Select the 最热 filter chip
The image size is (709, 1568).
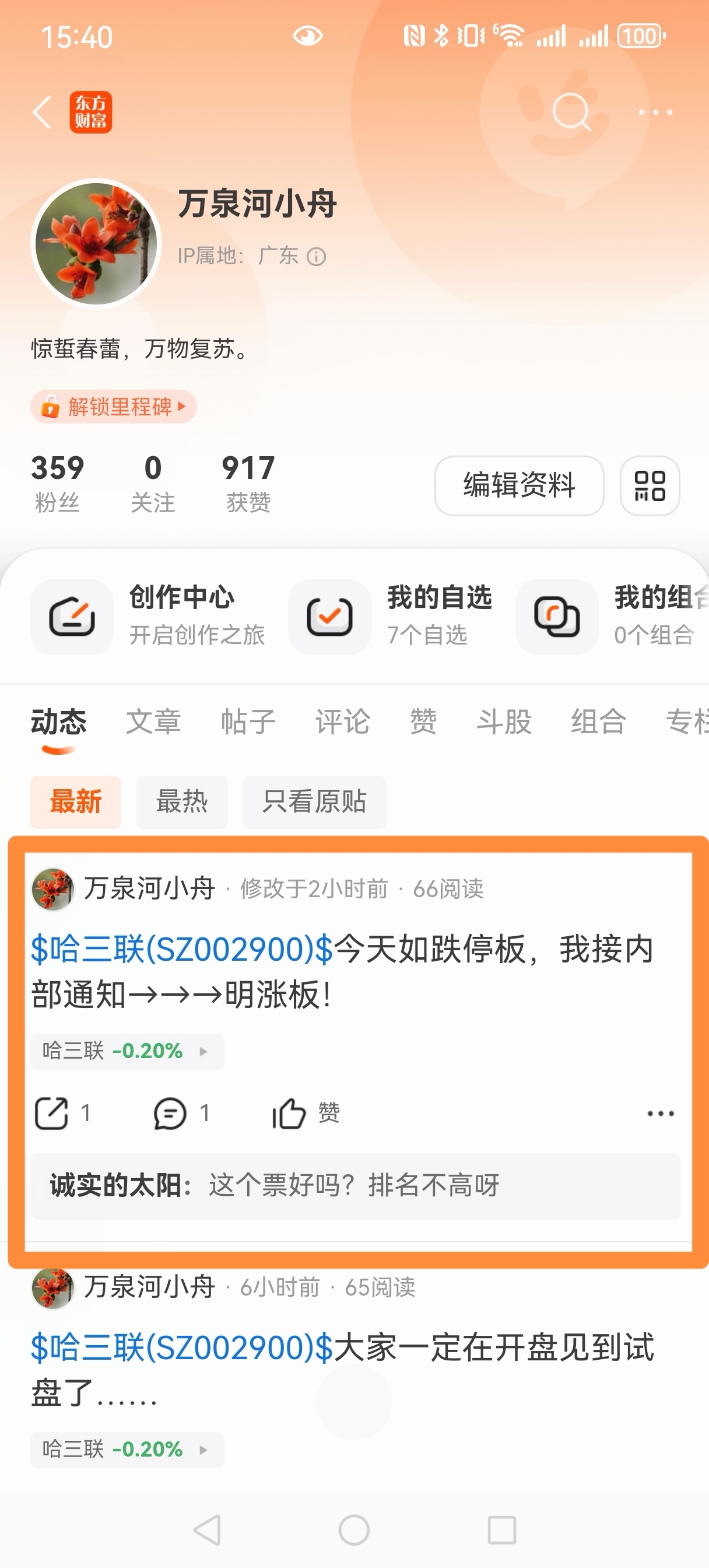tap(181, 801)
